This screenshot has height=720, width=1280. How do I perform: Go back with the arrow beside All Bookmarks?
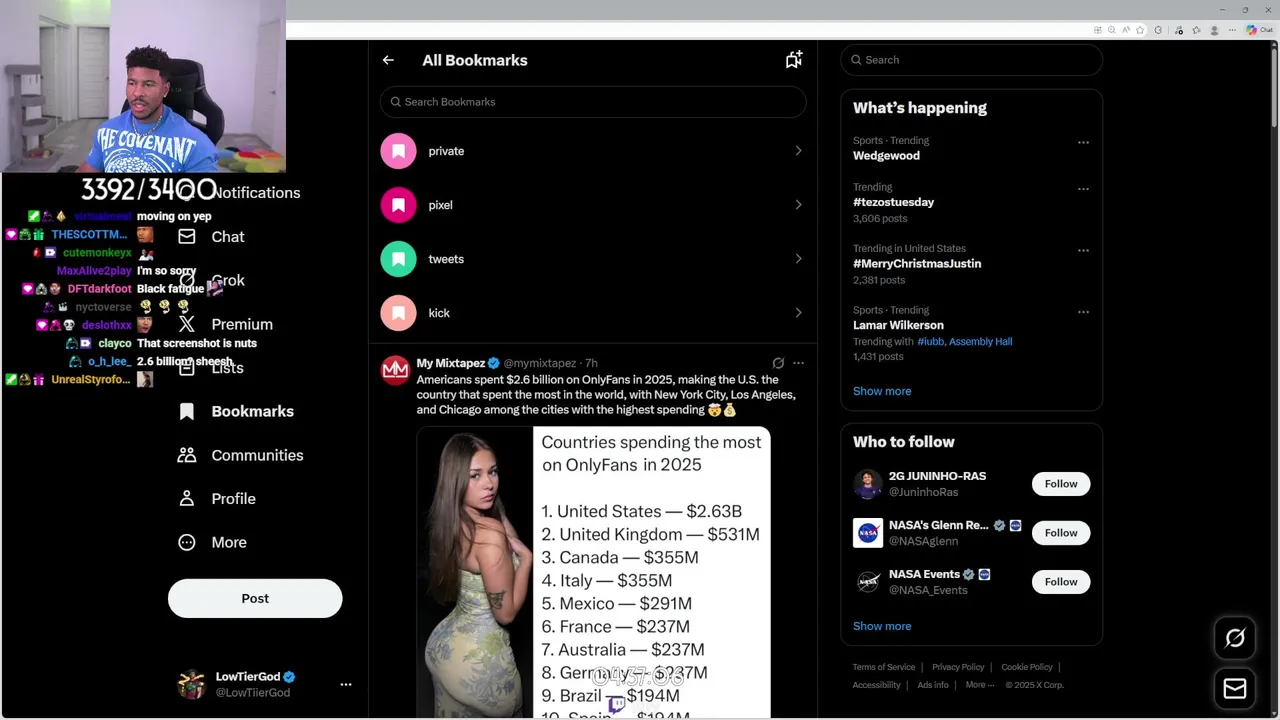(x=388, y=60)
